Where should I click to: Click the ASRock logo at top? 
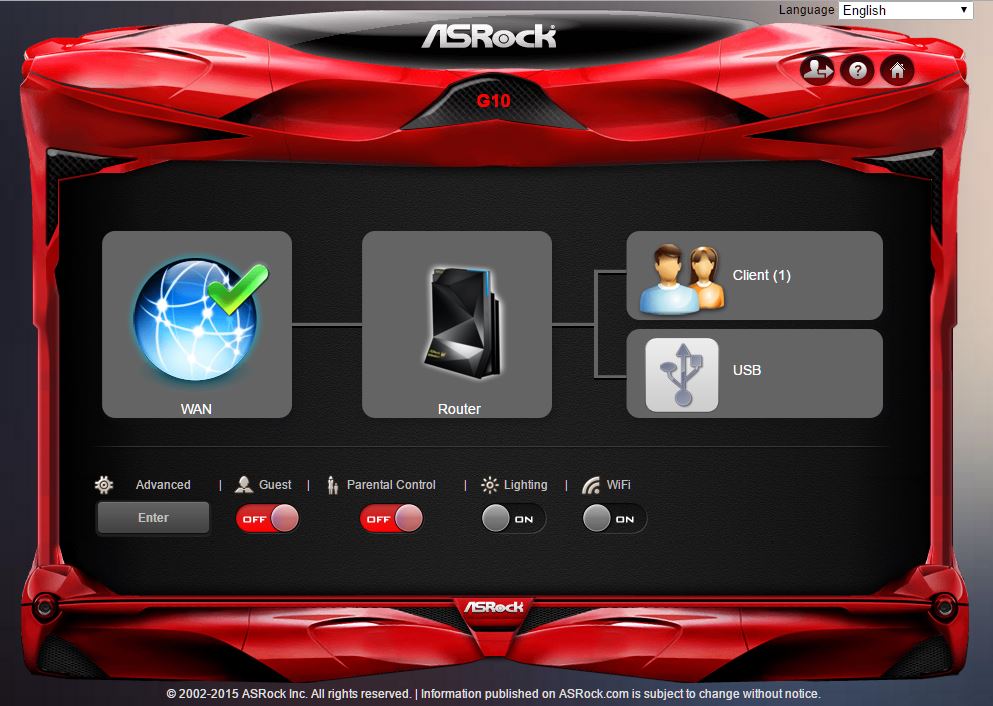489,37
